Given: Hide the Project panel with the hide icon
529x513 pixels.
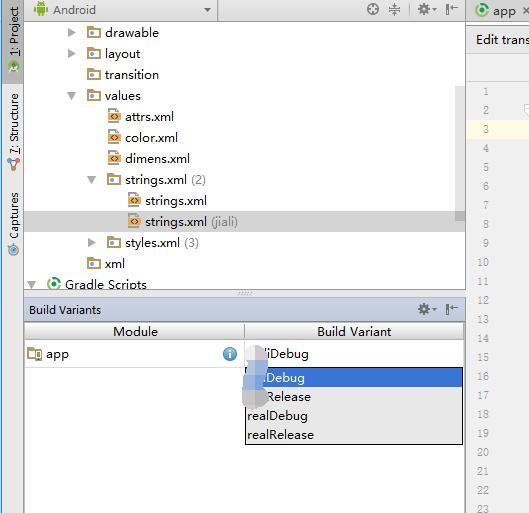Looking at the screenshot, I should 451,9.
